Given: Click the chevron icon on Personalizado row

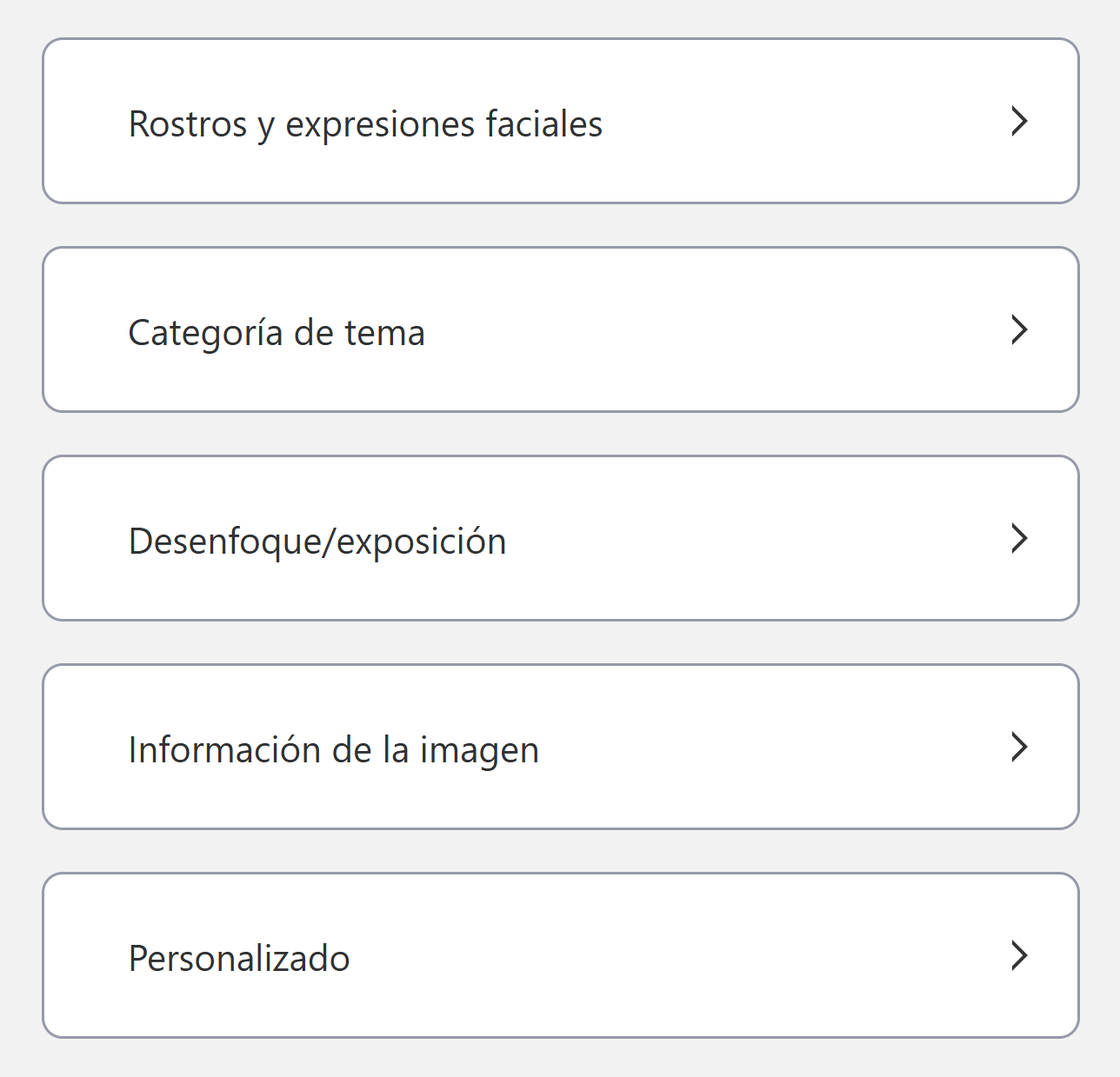Looking at the screenshot, I should click(x=1019, y=955).
